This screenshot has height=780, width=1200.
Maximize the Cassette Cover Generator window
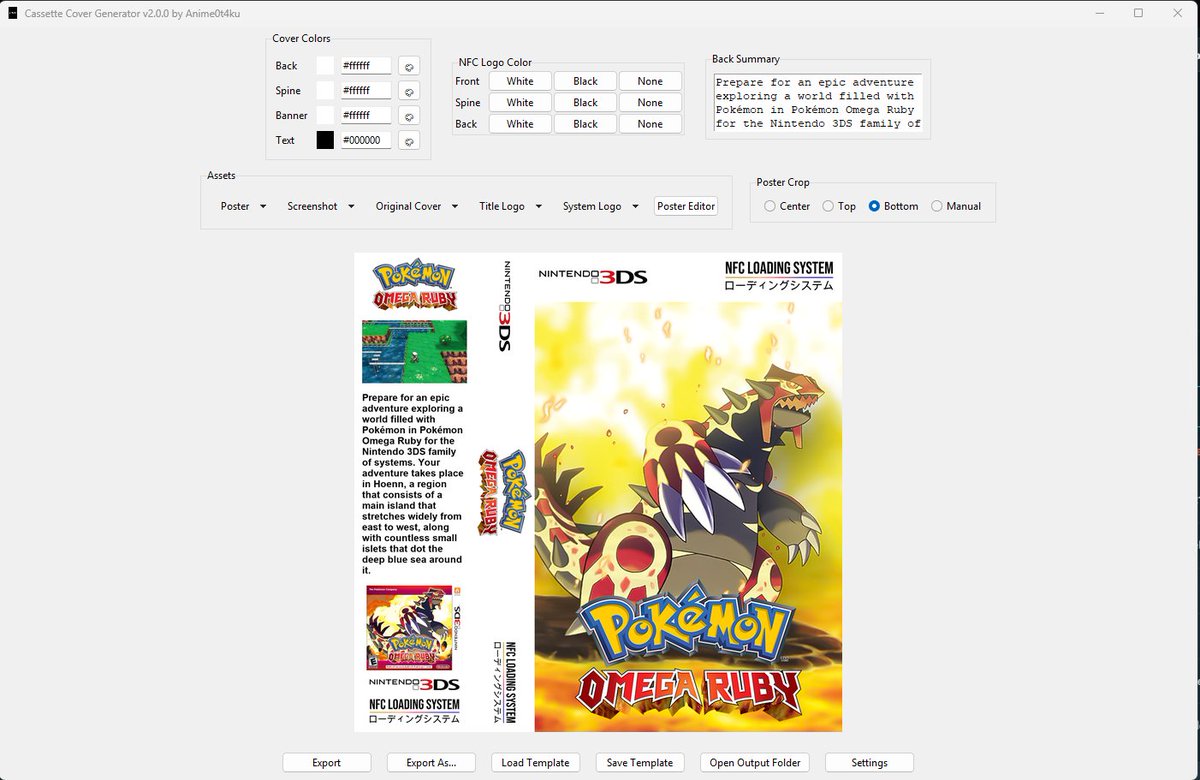1138,13
